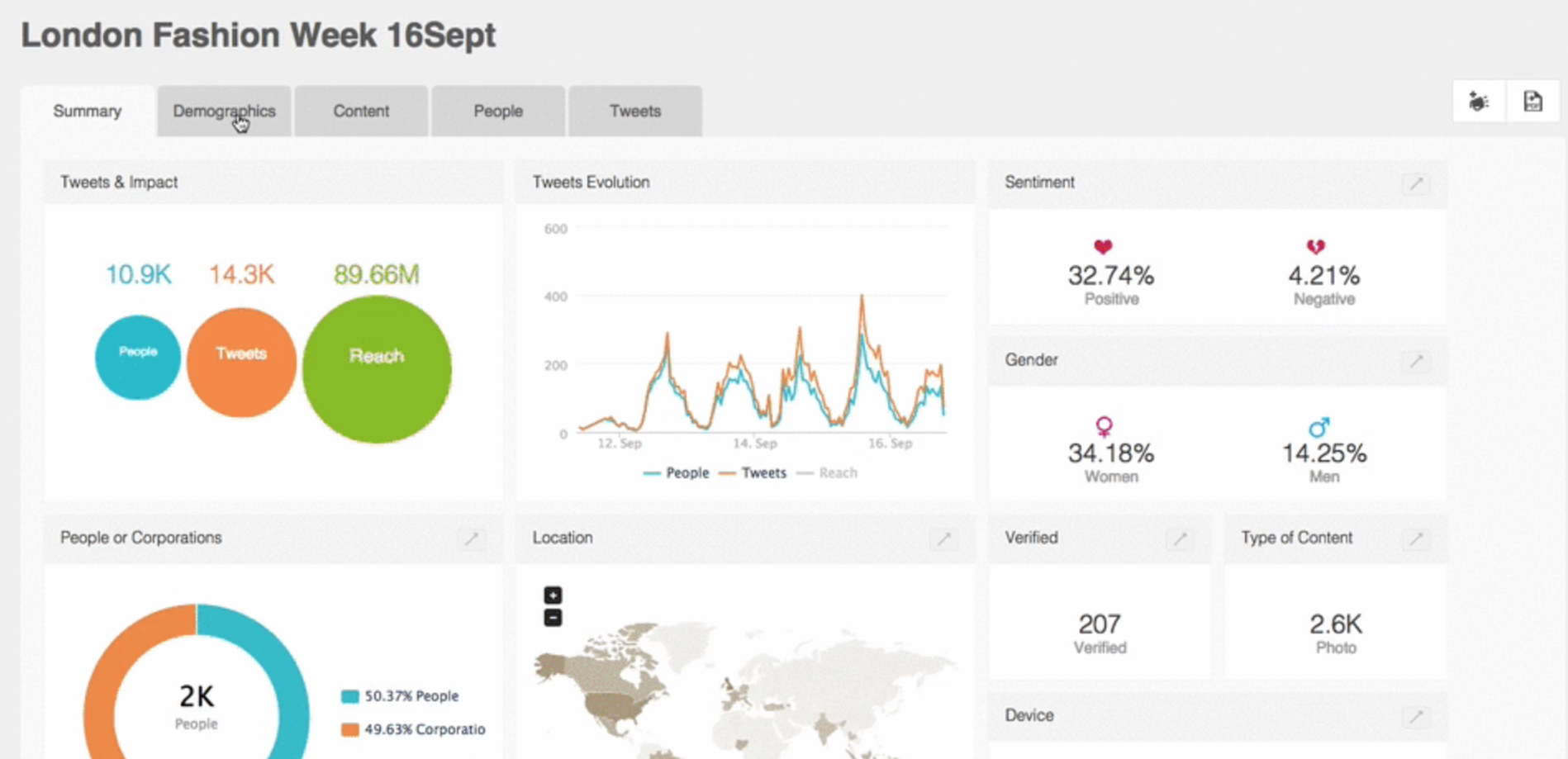The height and width of the screenshot is (759, 1568).
Task: Click the London Fashion Week 16Sept title
Action: (x=259, y=36)
